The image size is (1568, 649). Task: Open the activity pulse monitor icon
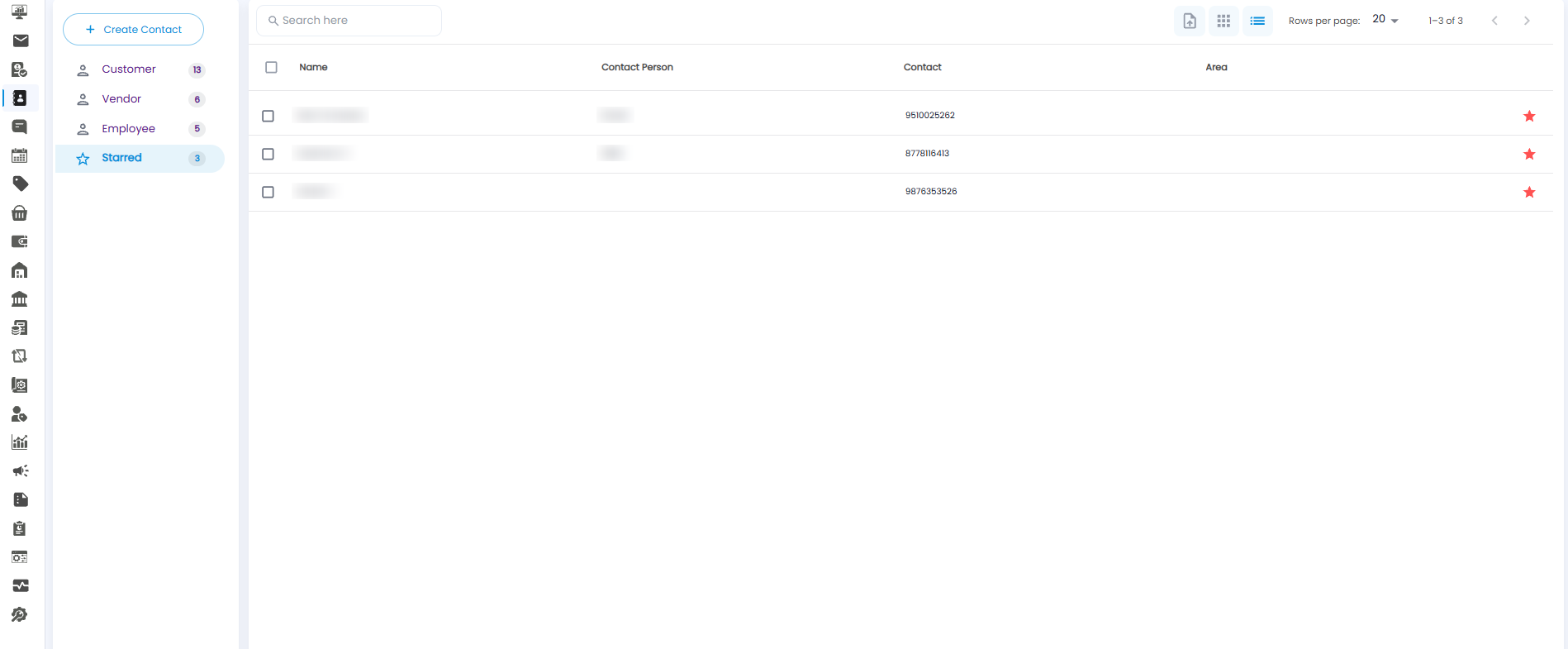tap(20, 585)
